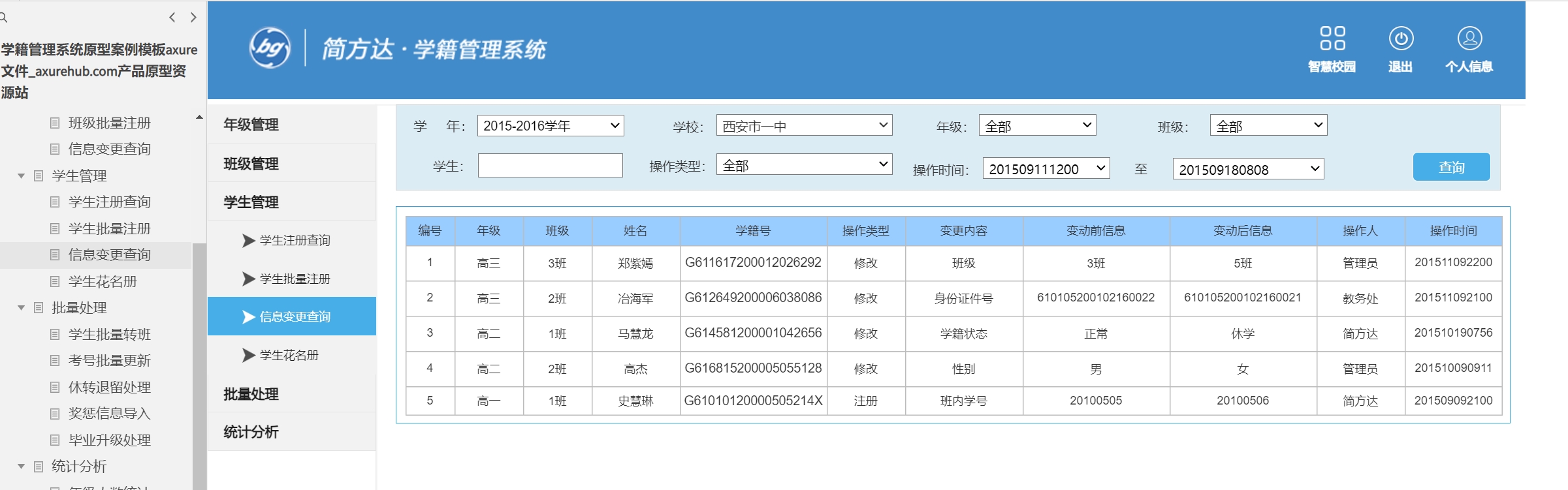The height and width of the screenshot is (490, 1568).
Task: Click 变动后信息 cell 休学
Action: coord(1243,333)
